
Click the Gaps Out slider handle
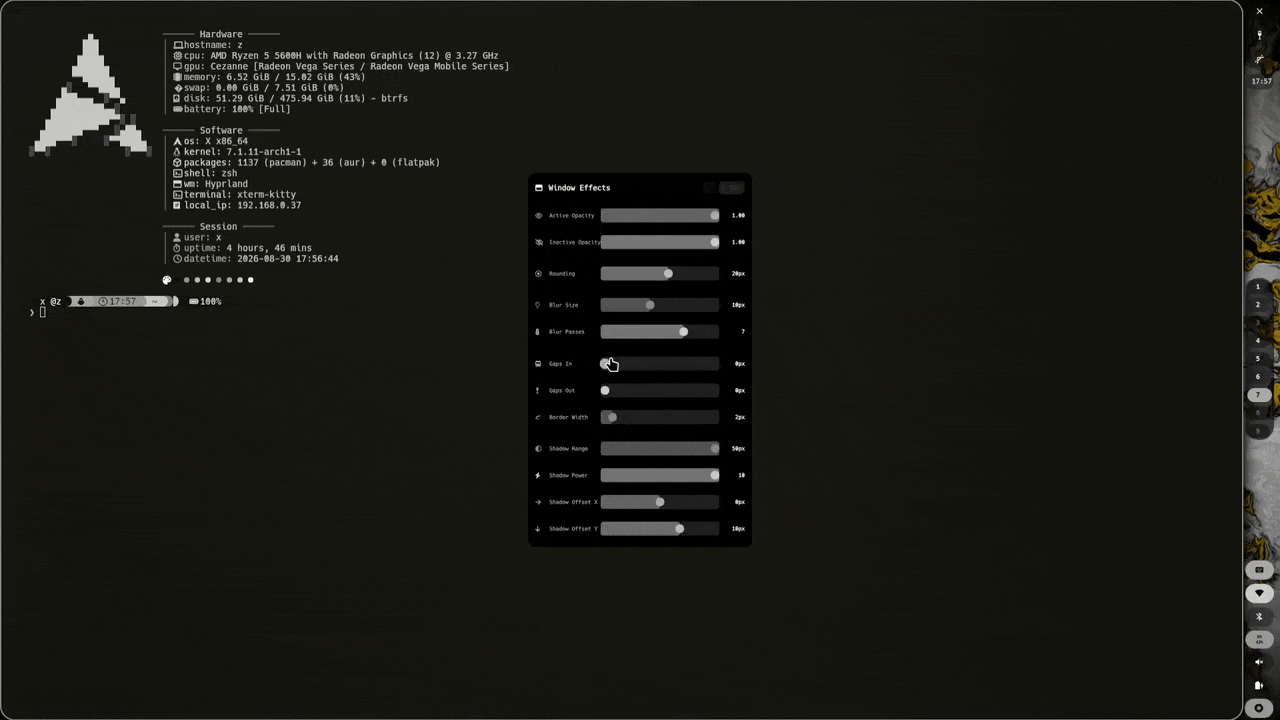pos(605,390)
